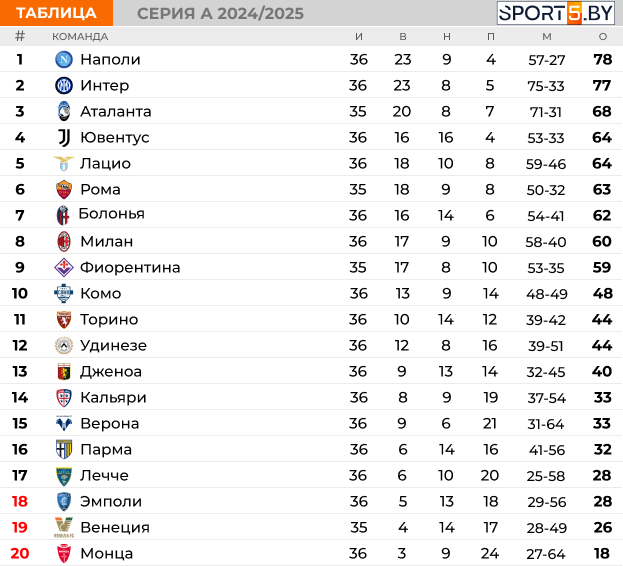Click the Roma club badge
The width and height of the screenshot is (623, 566).
pyautogui.click(x=64, y=189)
